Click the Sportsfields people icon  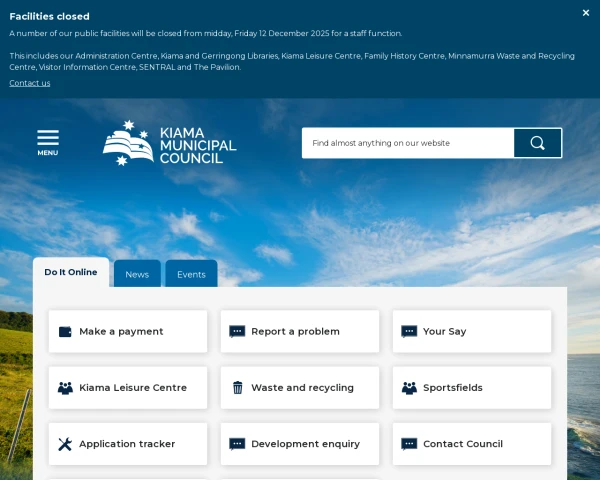(x=409, y=388)
